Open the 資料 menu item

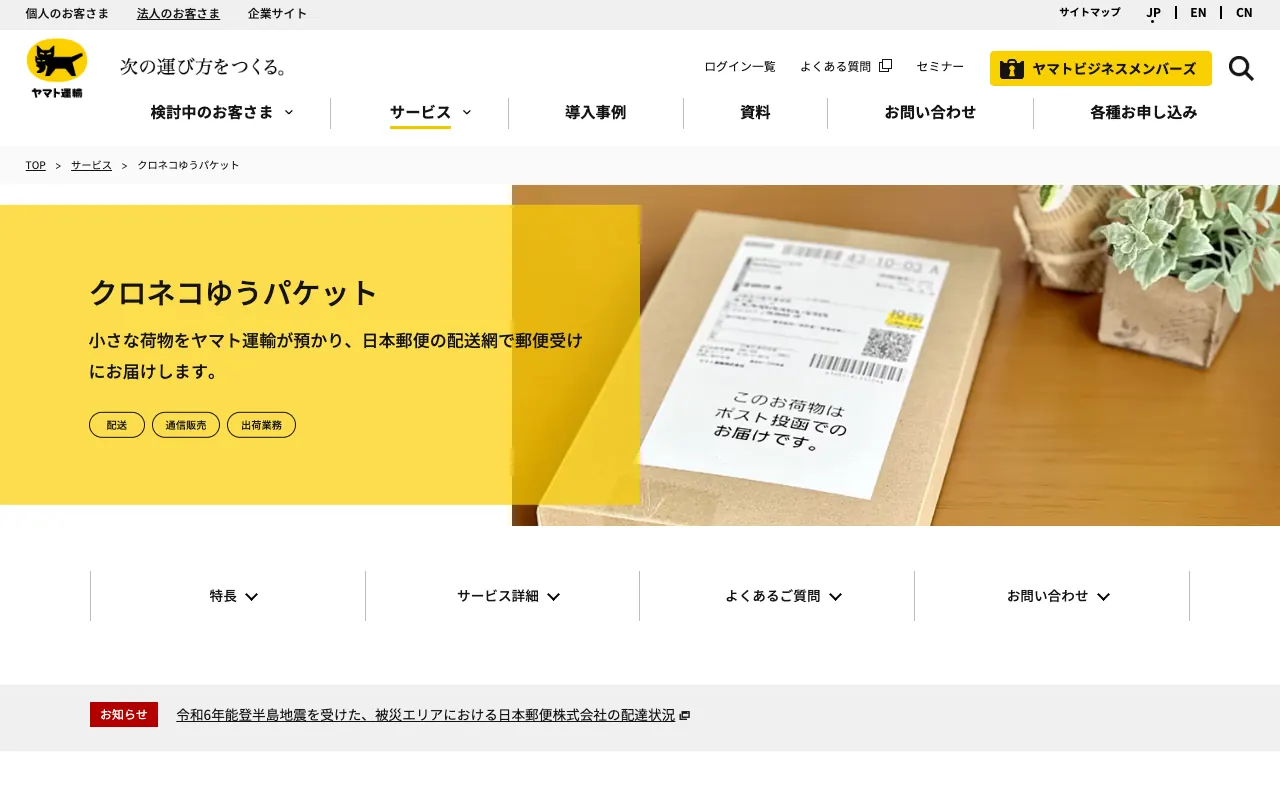[x=755, y=113]
